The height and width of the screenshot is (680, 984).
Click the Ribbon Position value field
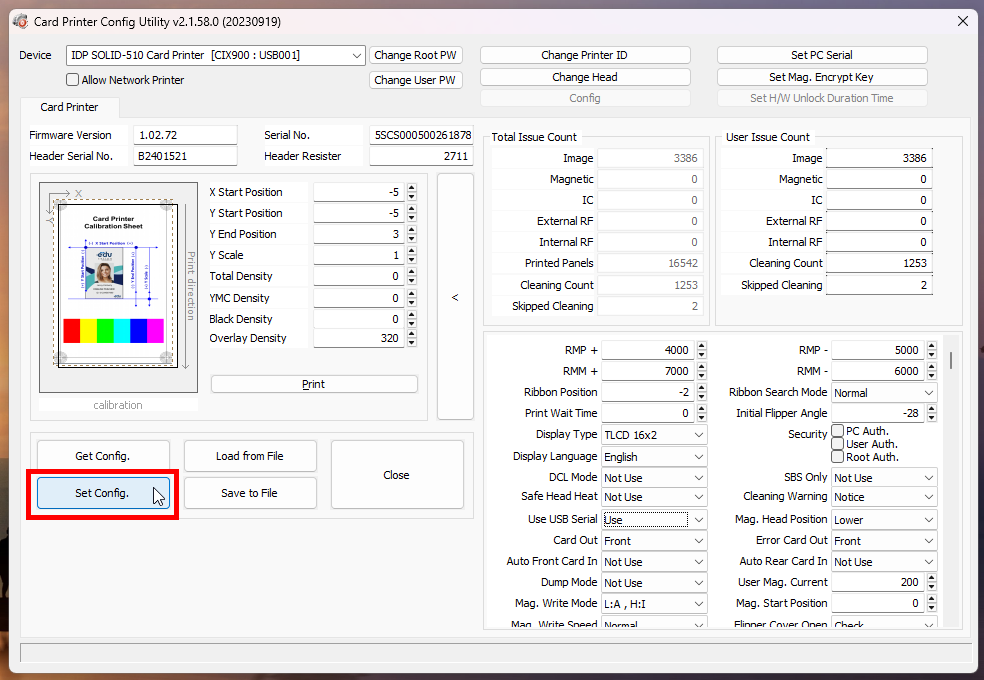[648, 392]
